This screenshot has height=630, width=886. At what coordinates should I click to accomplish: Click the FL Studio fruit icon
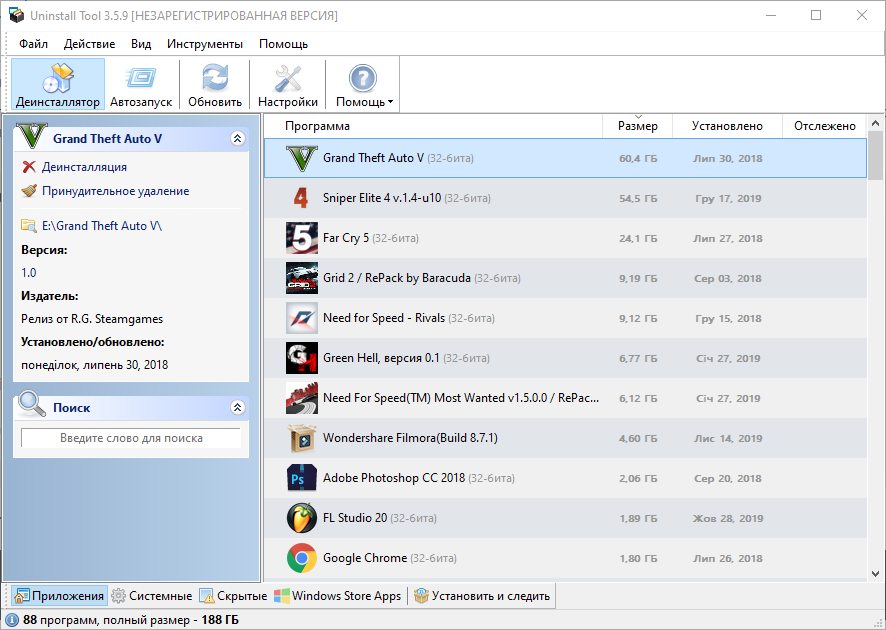coord(302,518)
